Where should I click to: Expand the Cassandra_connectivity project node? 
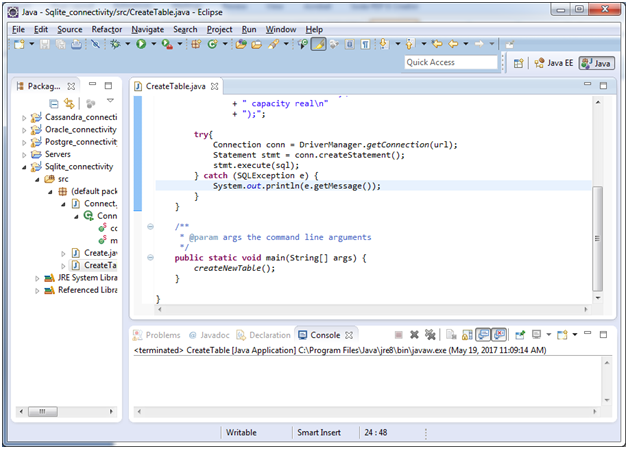[24, 118]
